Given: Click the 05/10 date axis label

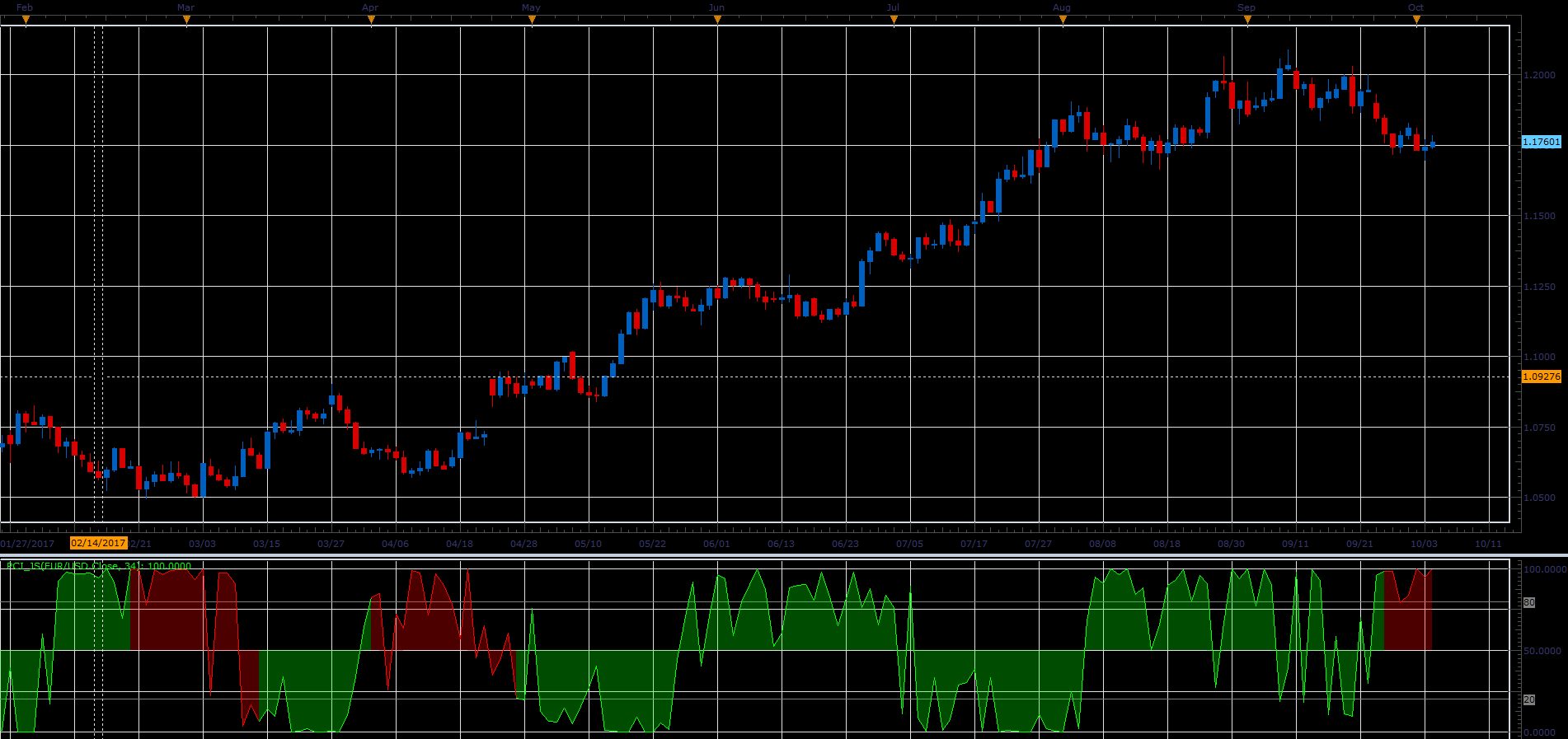Looking at the screenshot, I should point(589,544).
